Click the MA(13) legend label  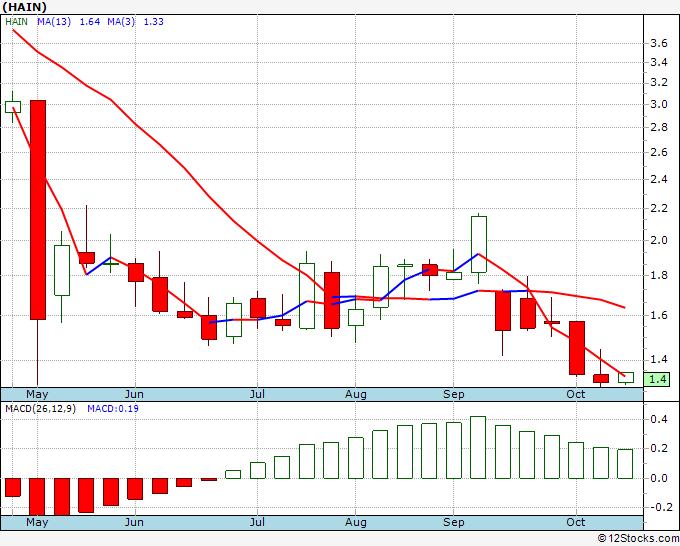tap(54, 22)
